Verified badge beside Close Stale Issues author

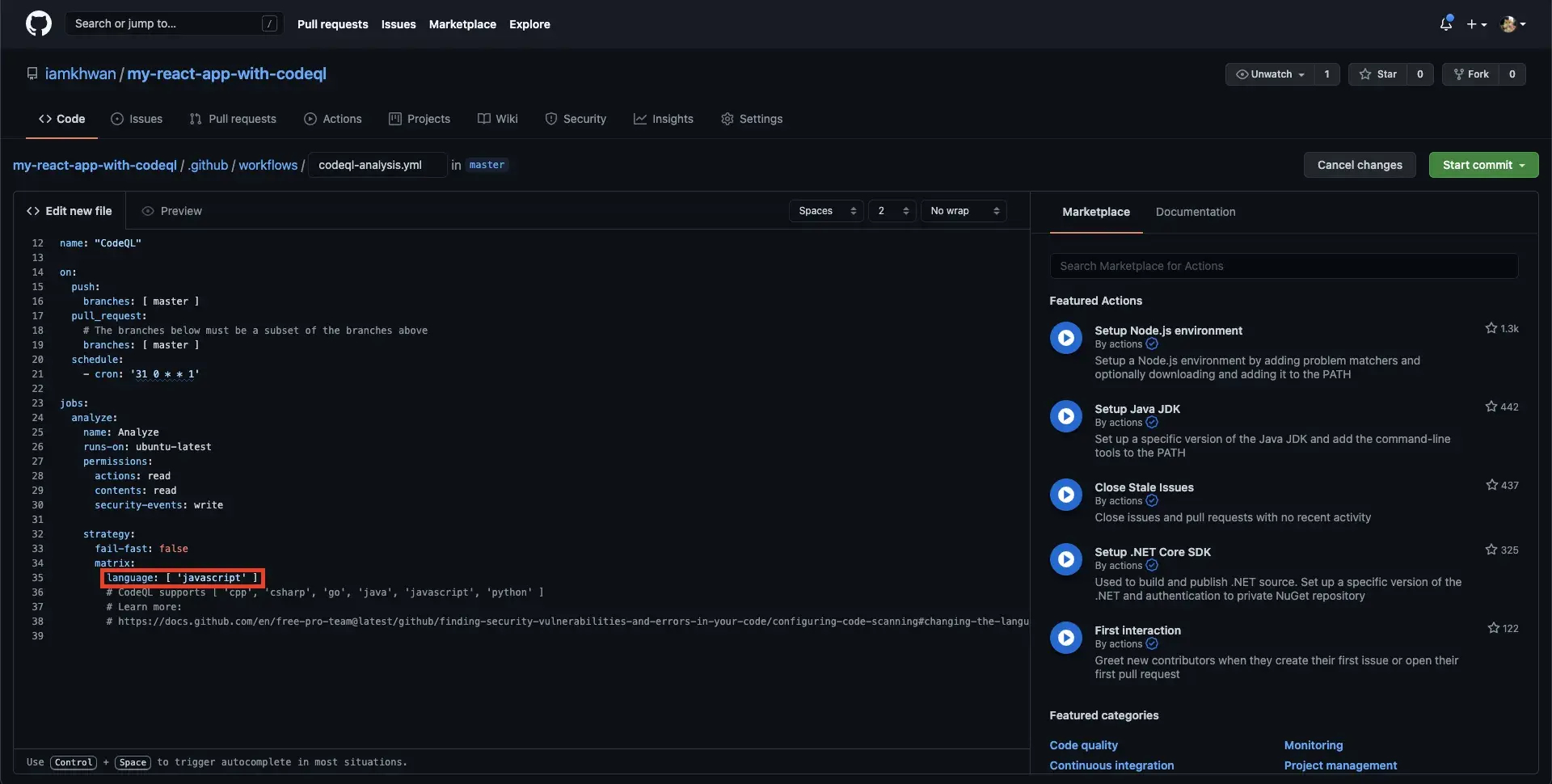coord(1152,501)
